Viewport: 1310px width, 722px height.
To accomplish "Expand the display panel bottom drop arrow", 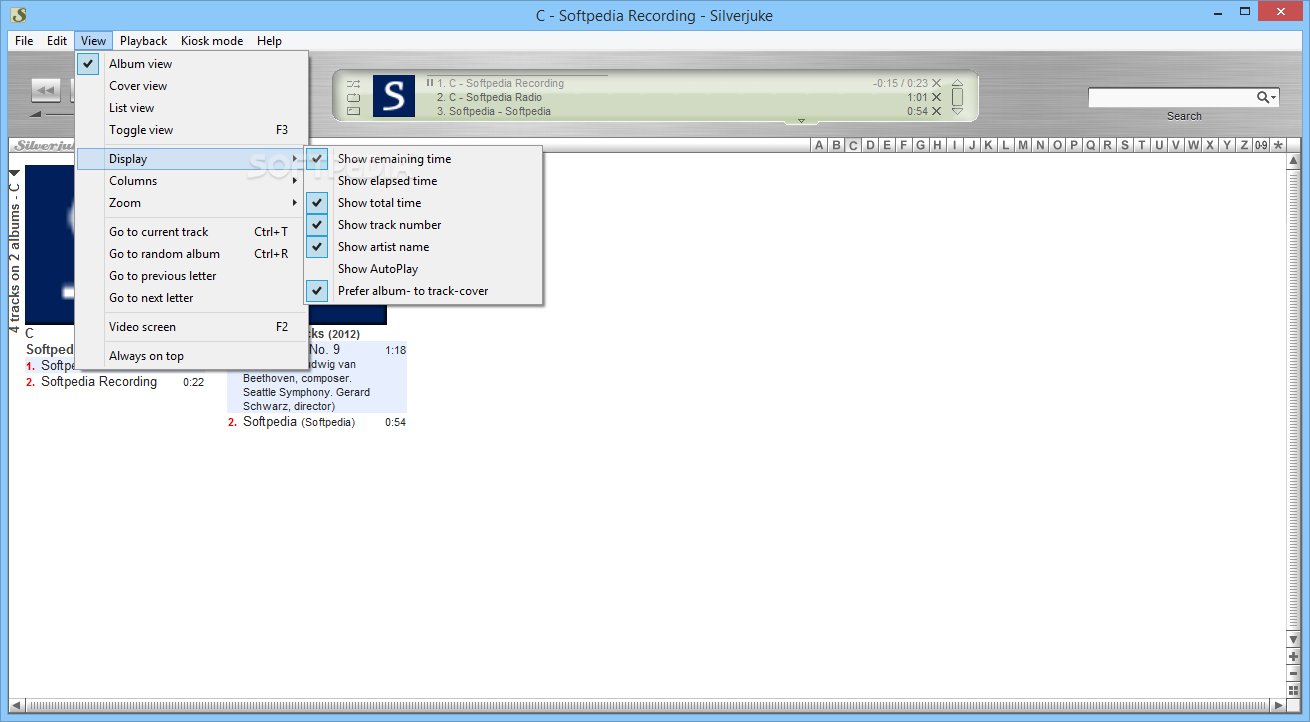I will pos(801,121).
